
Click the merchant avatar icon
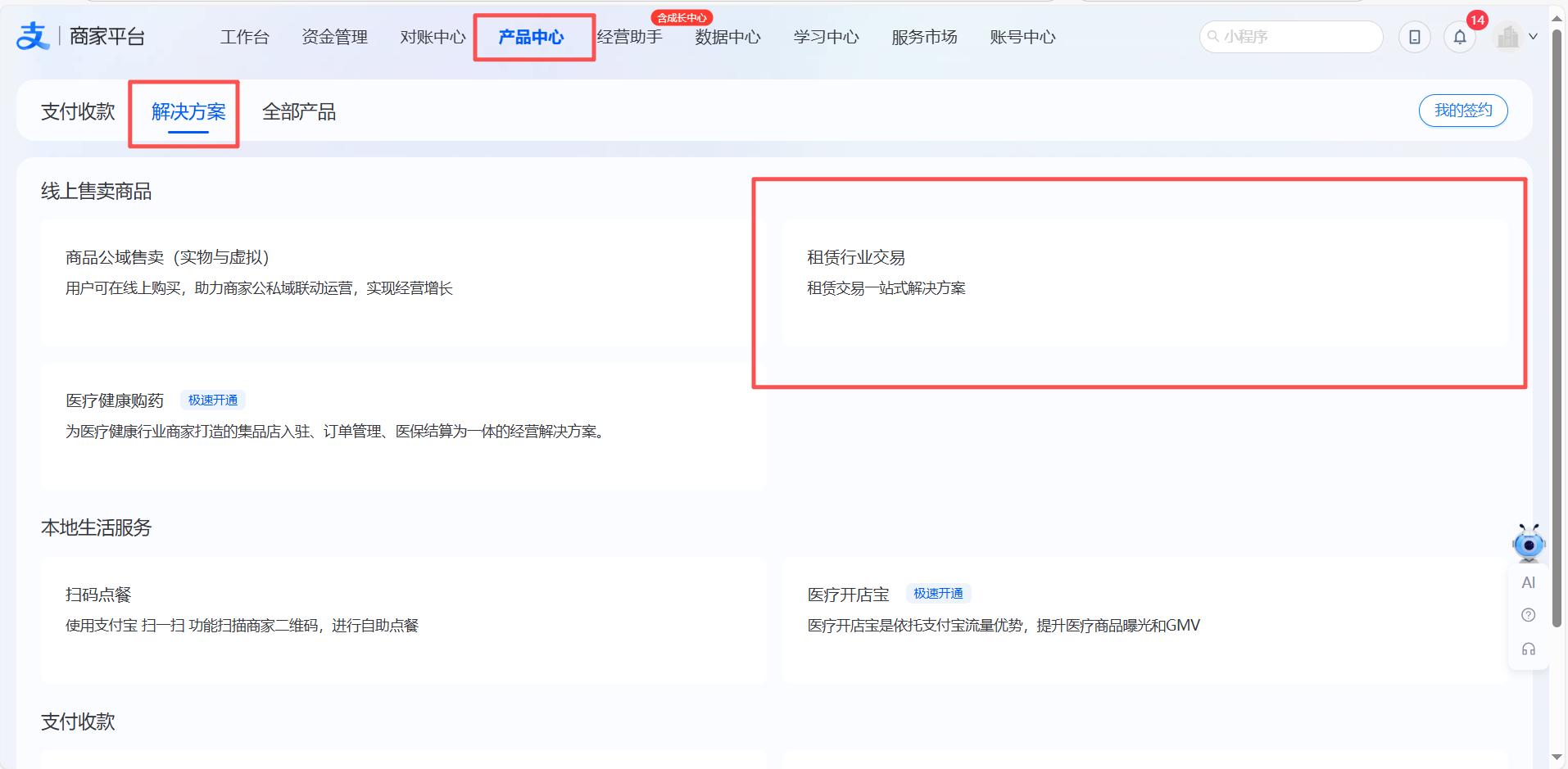[x=1507, y=37]
